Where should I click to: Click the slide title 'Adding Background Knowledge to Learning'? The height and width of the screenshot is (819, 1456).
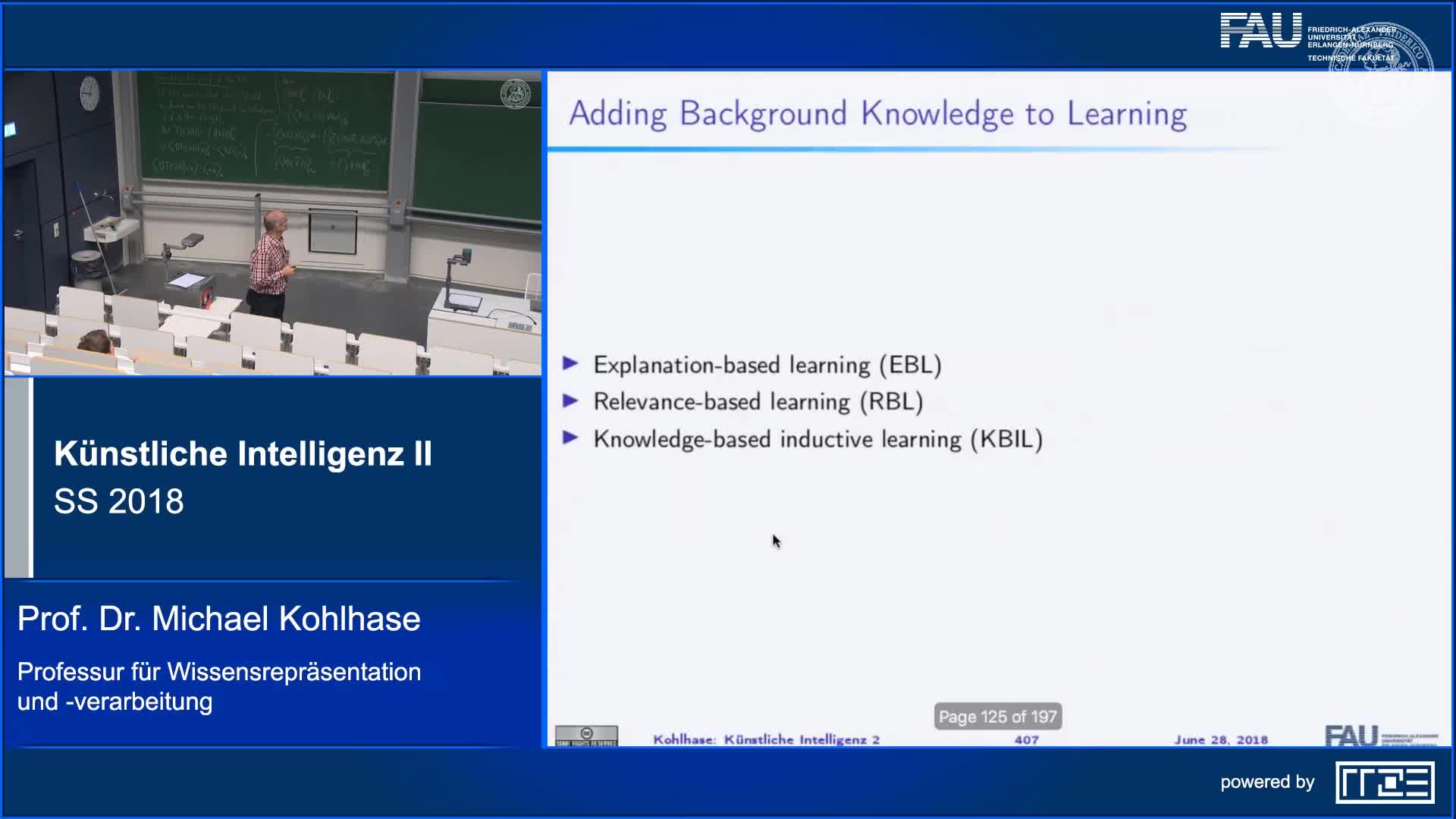[x=877, y=114]
